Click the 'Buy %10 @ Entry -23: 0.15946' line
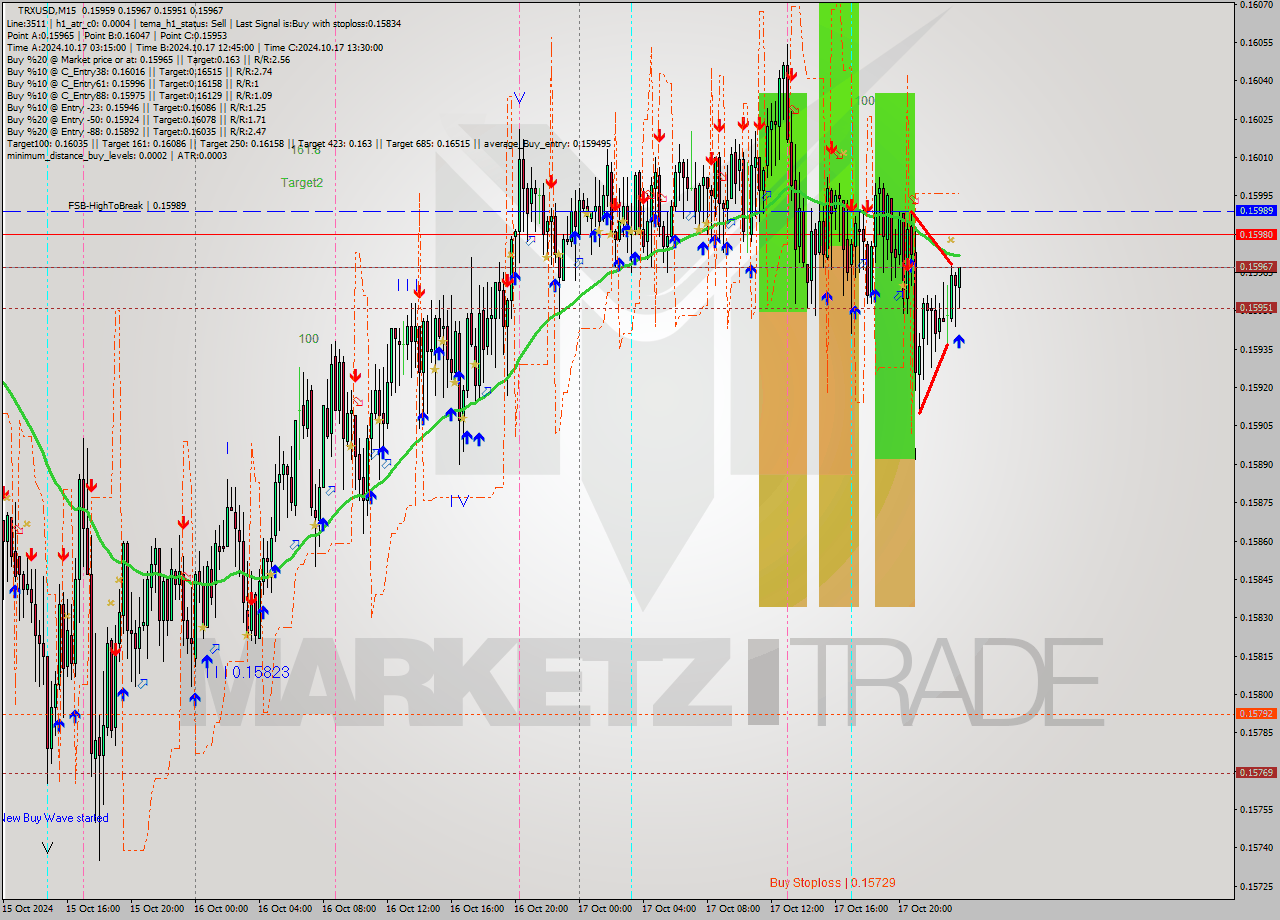This screenshot has width=1280, height=920. pos(136,107)
